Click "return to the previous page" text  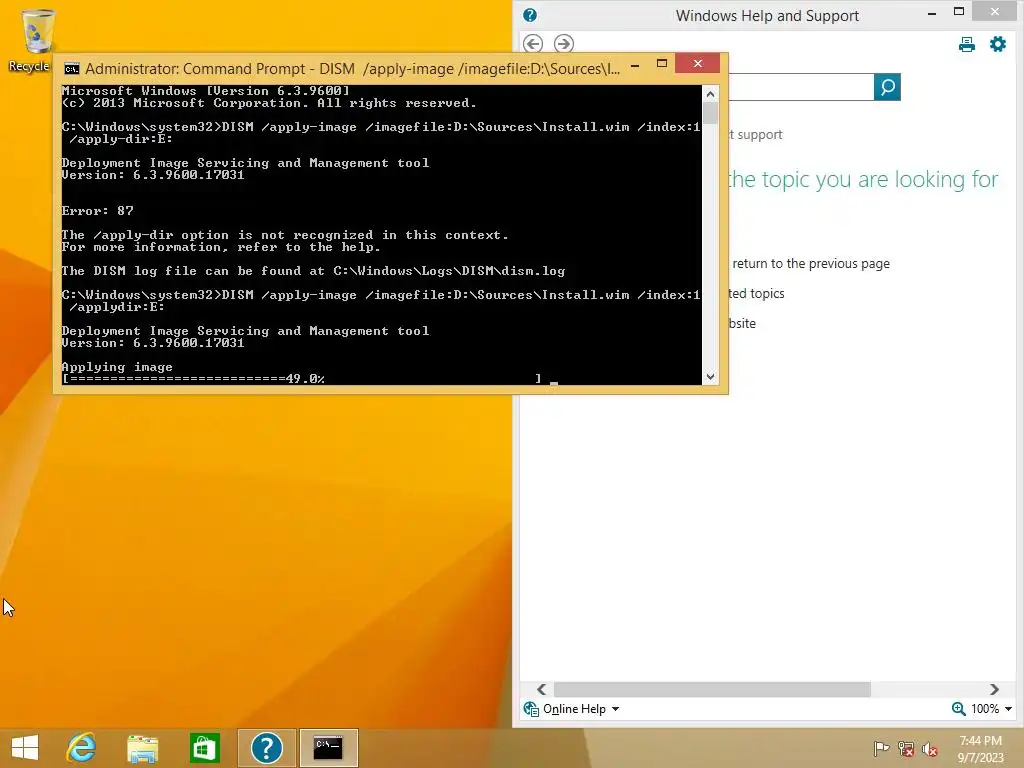[810, 263]
